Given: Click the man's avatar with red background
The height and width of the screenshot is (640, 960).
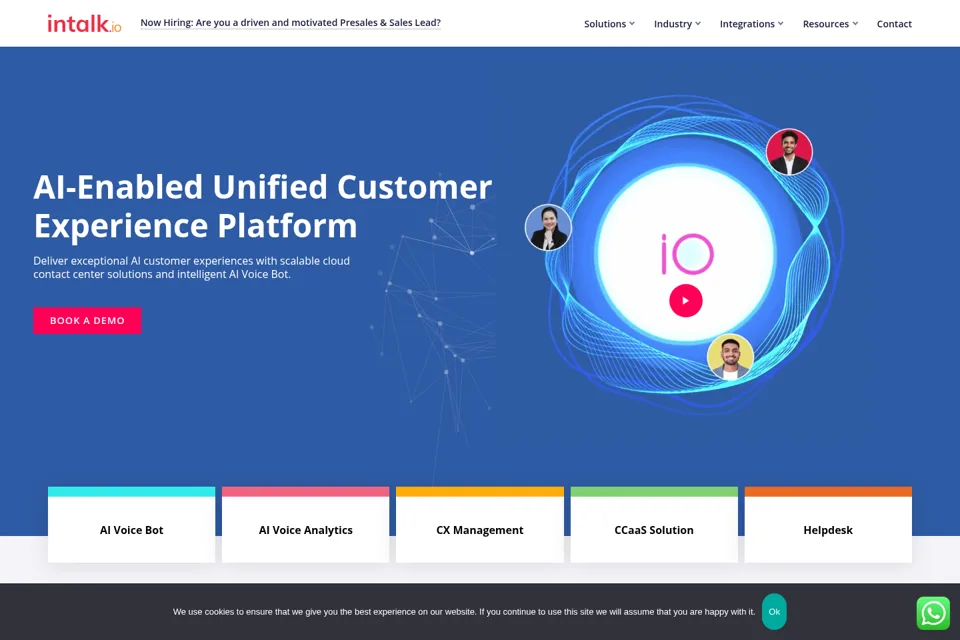Looking at the screenshot, I should coord(789,151).
